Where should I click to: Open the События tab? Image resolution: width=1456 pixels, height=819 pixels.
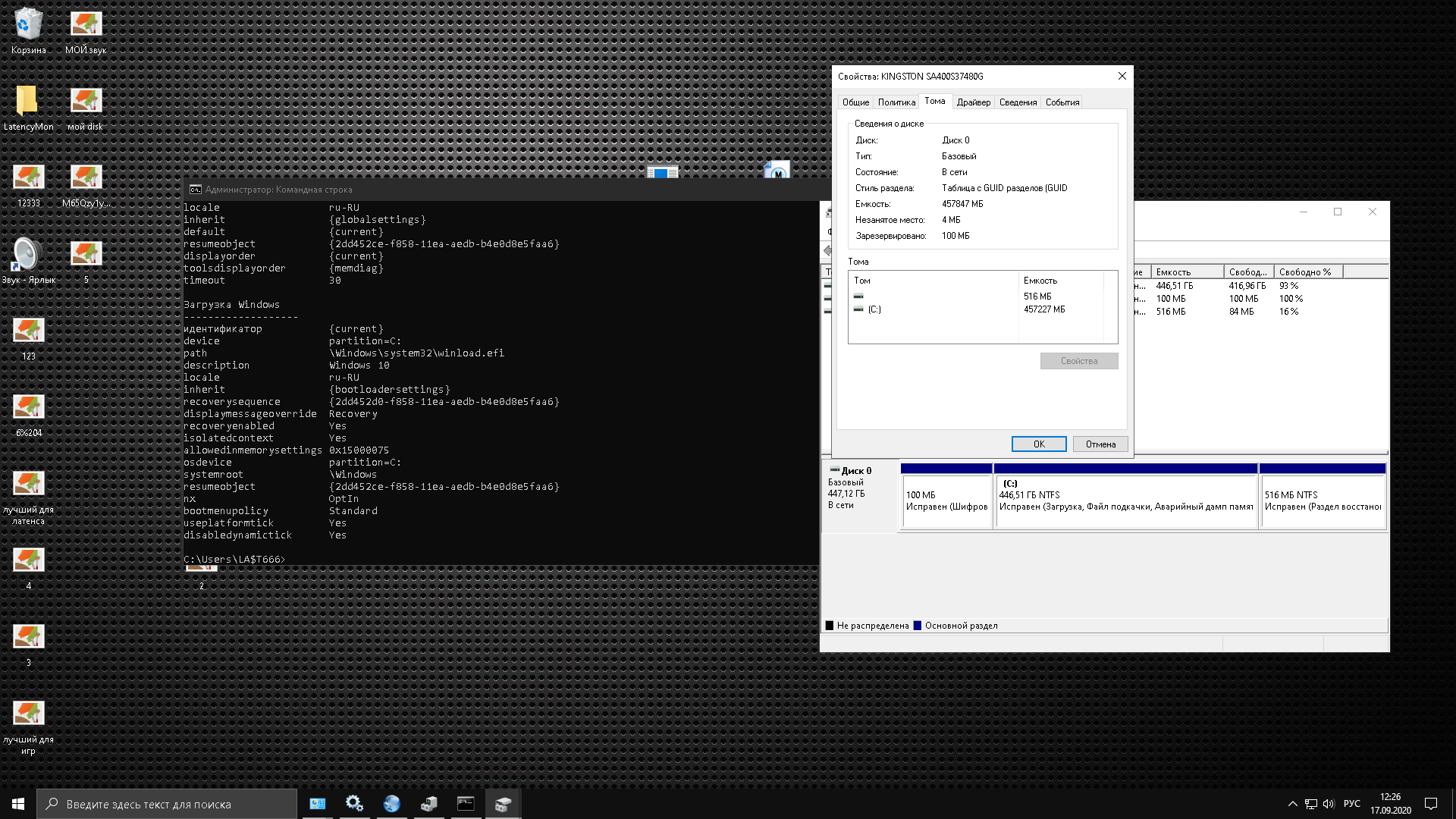pos(1062,102)
